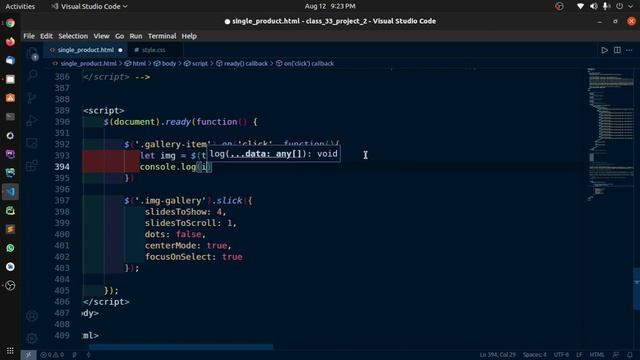
Task: Open the system menu arrow in top bar
Action: coord(631,6)
